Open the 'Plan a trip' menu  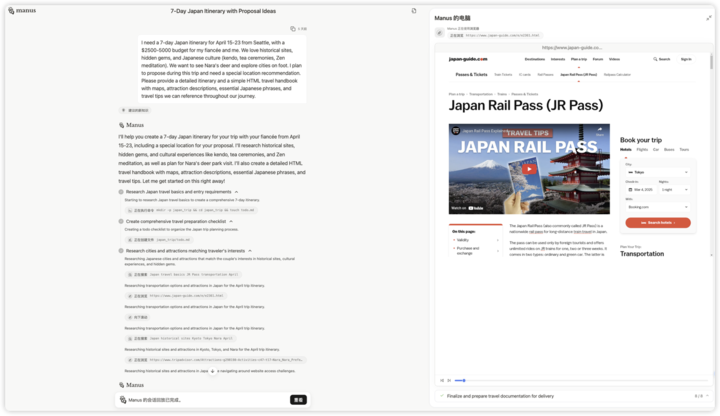coord(579,59)
